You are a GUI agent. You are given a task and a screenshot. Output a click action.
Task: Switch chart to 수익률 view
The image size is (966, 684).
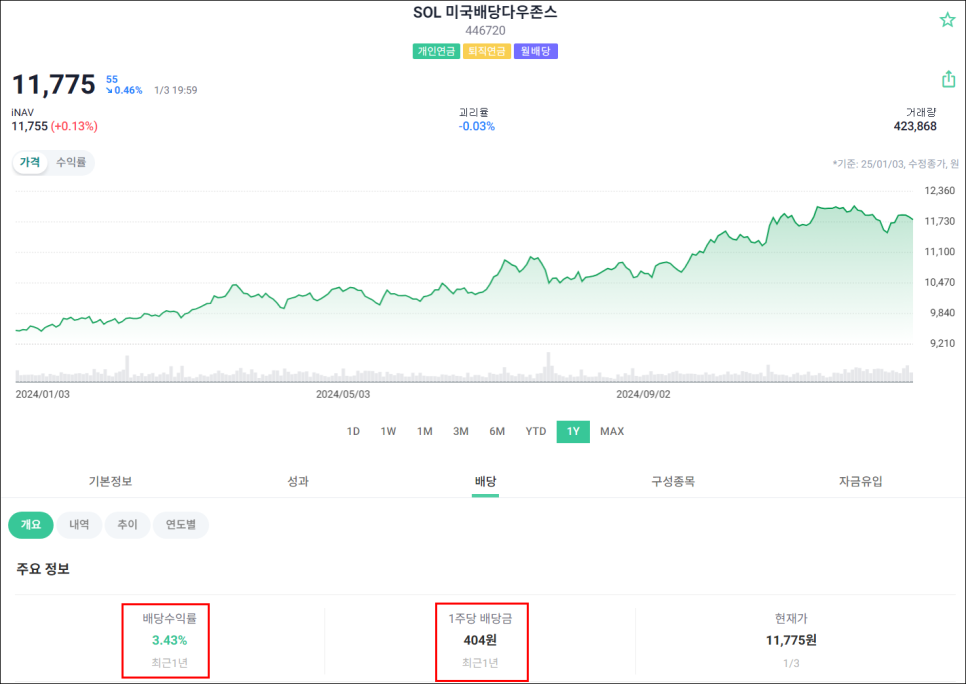tap(71, 162)
